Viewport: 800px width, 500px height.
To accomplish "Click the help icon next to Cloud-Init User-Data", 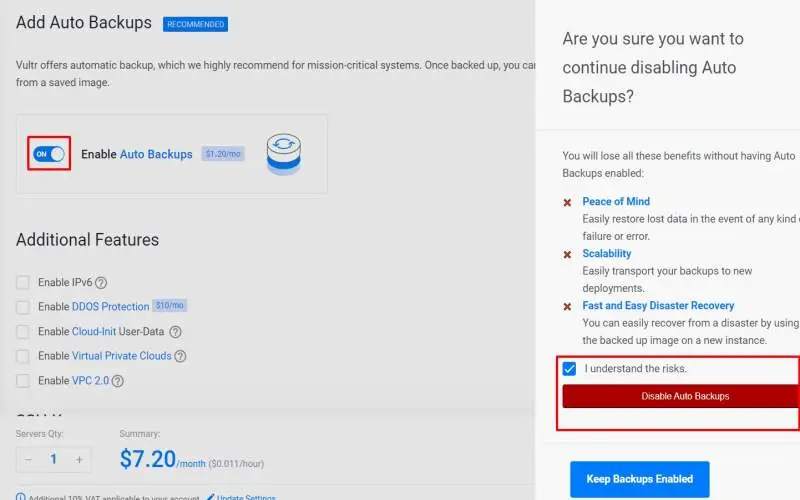I will 175,332.
